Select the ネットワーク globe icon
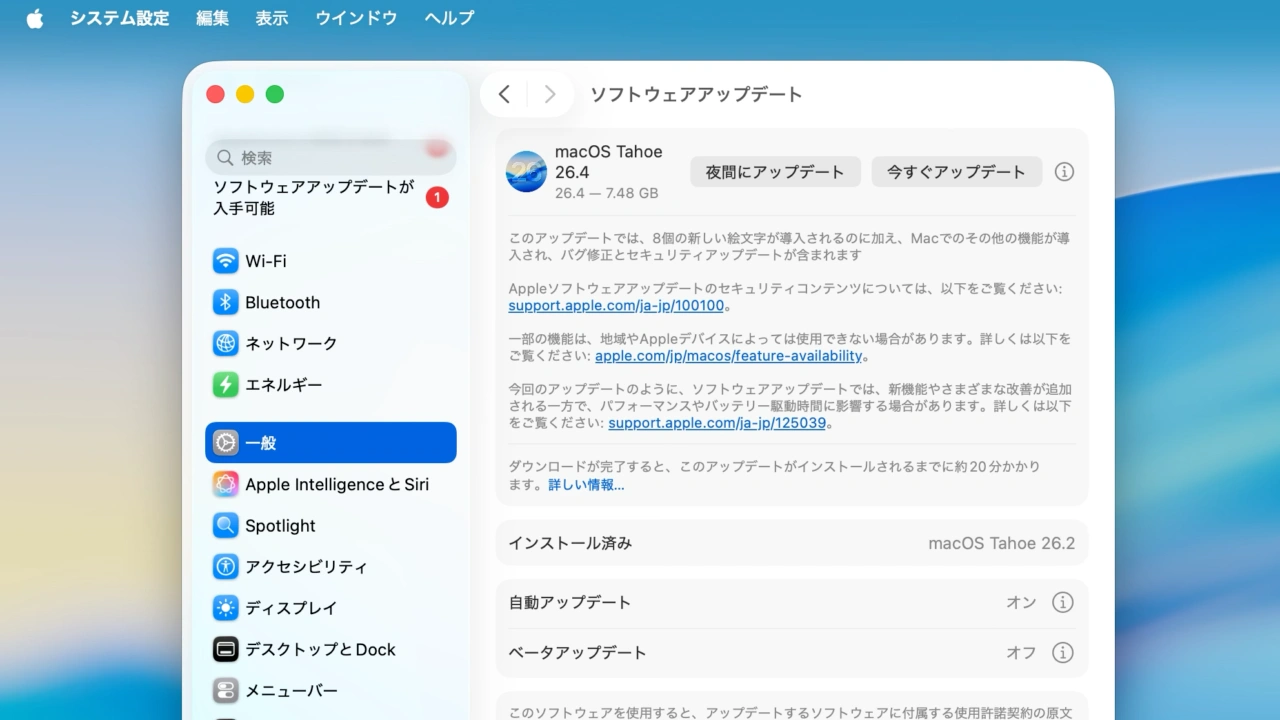The image size is (1280, 720). coord(226,343)
